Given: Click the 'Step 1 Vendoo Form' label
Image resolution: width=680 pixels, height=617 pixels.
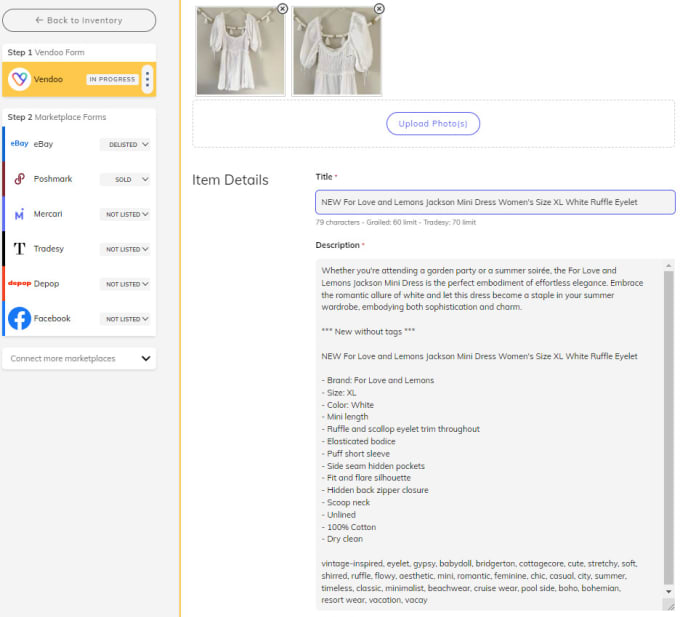Looking at the screenshot, I should click(x=46, y=52).
